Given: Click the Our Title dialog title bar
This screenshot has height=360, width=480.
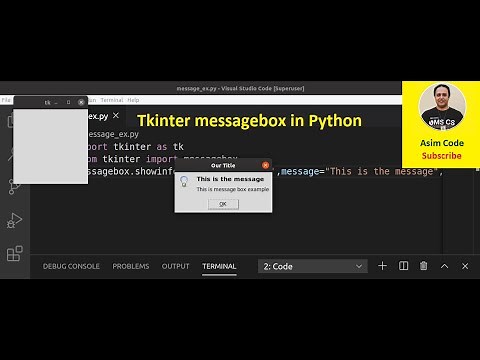Looking at the screenshot, I should [223, 165].
